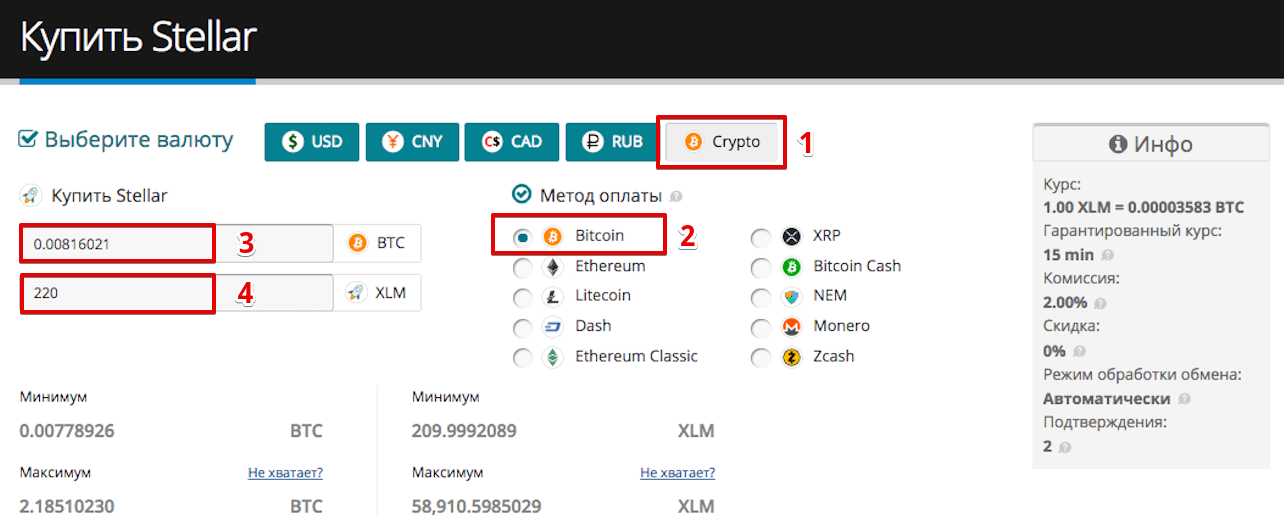Click the NEM shield icon
1284x532 pixels.
coord(792,297)
